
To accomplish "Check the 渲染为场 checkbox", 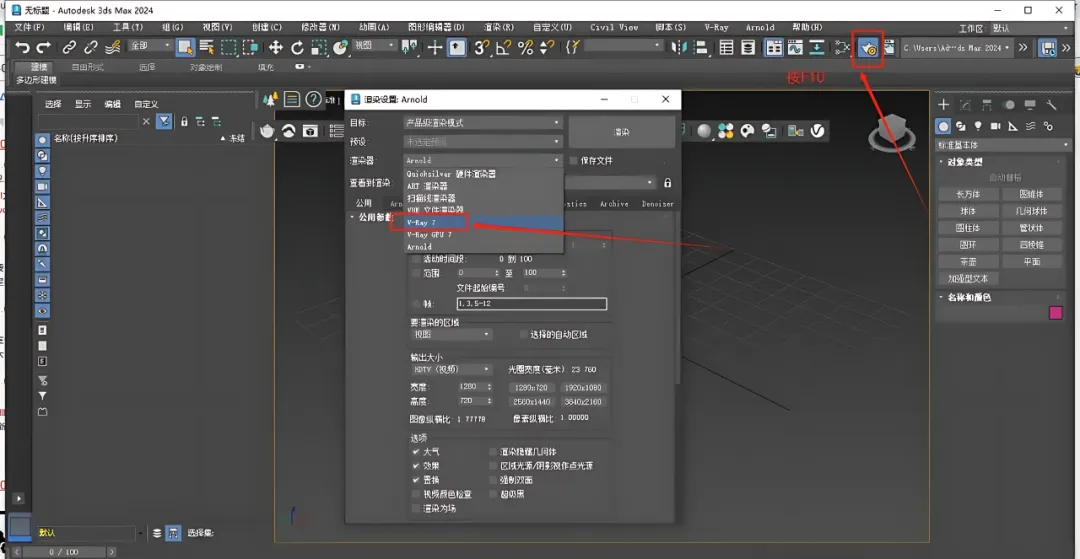I will (415, 508).
